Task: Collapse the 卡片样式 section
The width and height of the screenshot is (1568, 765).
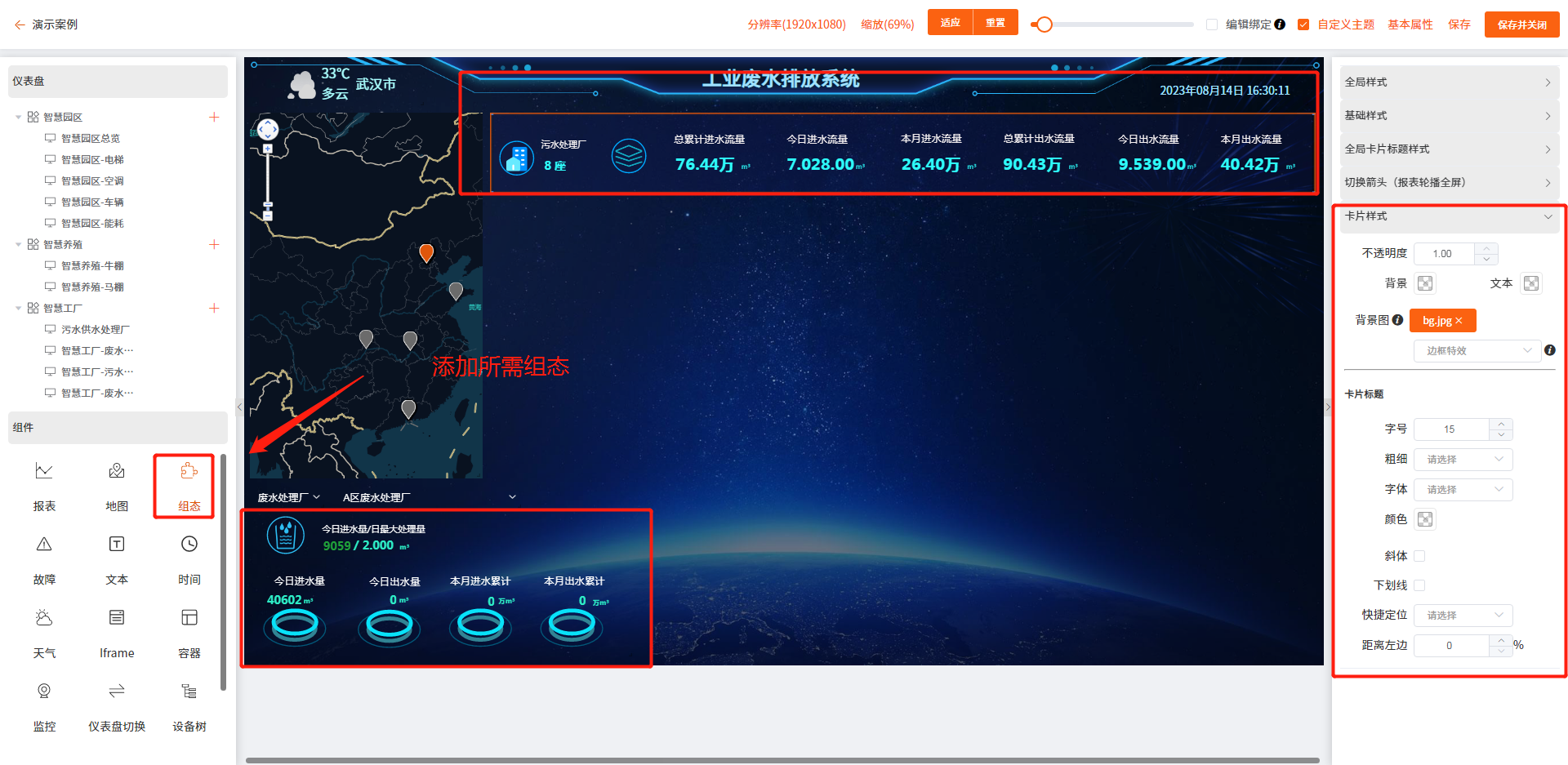Action: click(x=1449, y=216)
